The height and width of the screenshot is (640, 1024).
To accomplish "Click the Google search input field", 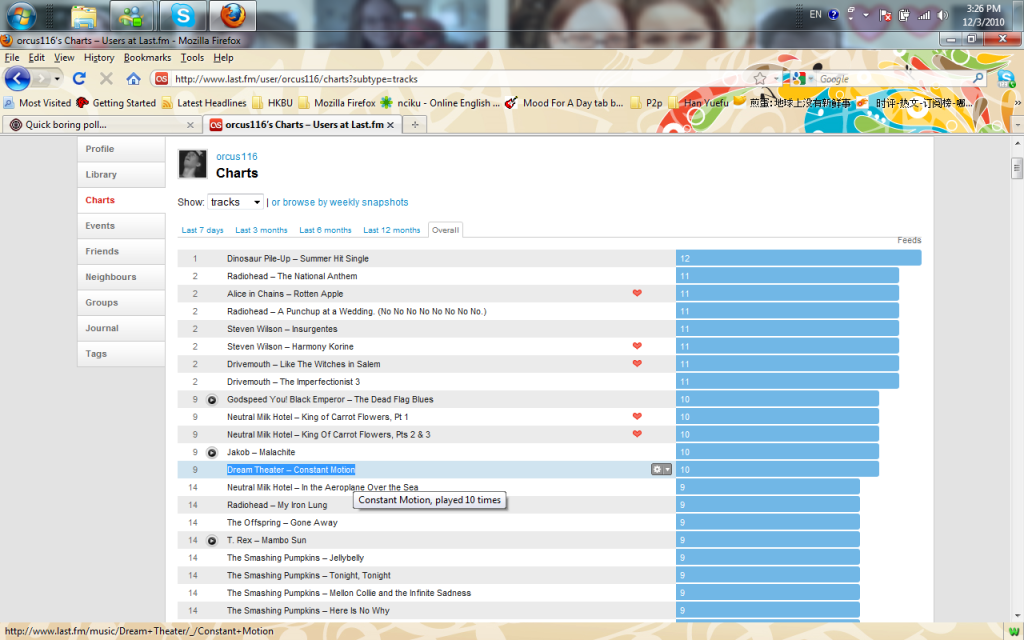I will (893, 79).
